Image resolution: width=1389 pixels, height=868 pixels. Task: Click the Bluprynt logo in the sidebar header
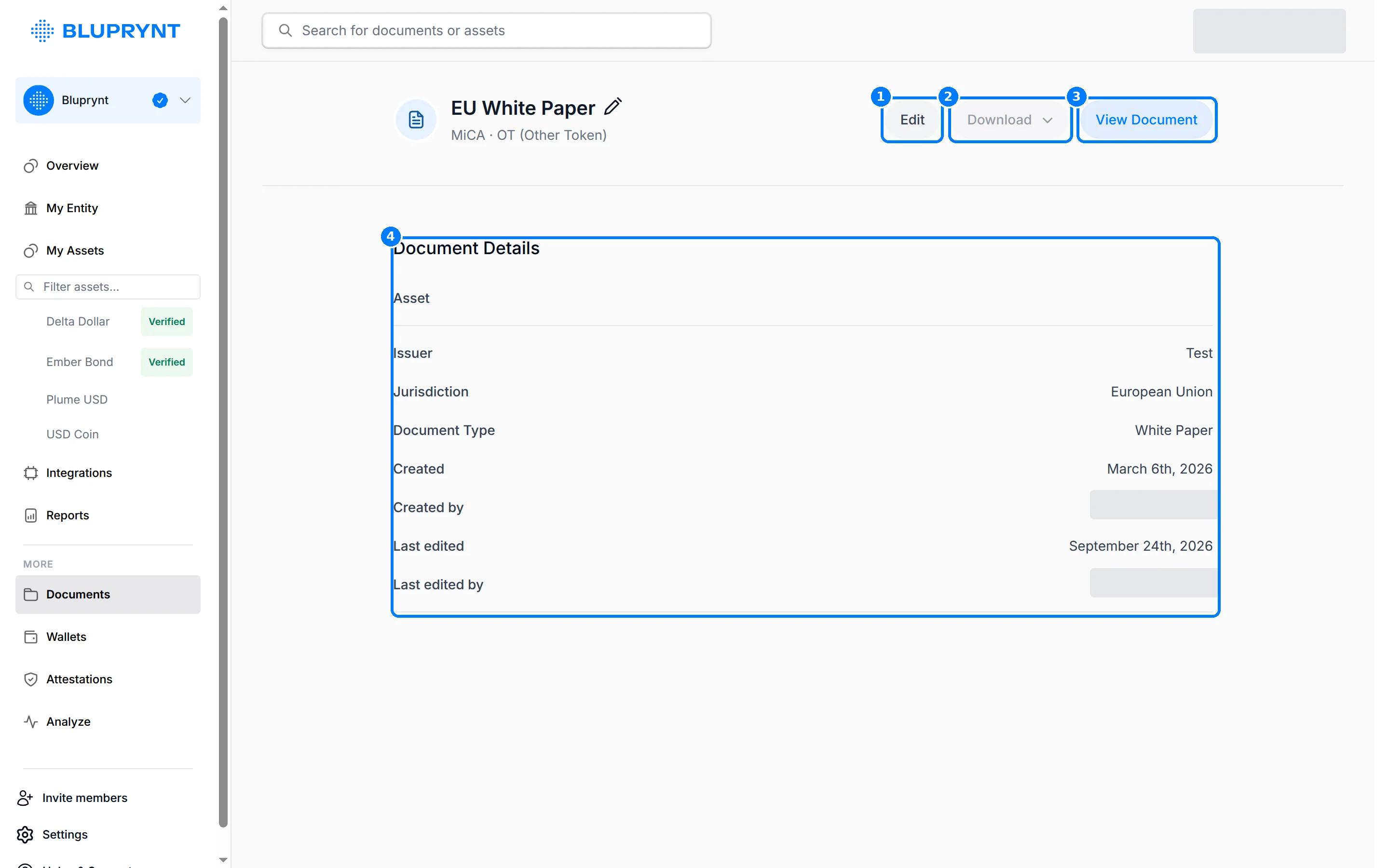(106, 30)
